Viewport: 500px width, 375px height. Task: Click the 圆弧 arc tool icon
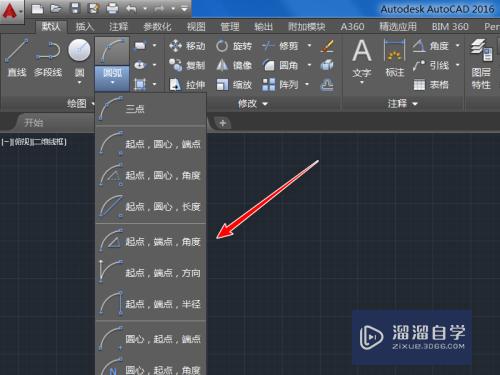(x=112, y=51)
